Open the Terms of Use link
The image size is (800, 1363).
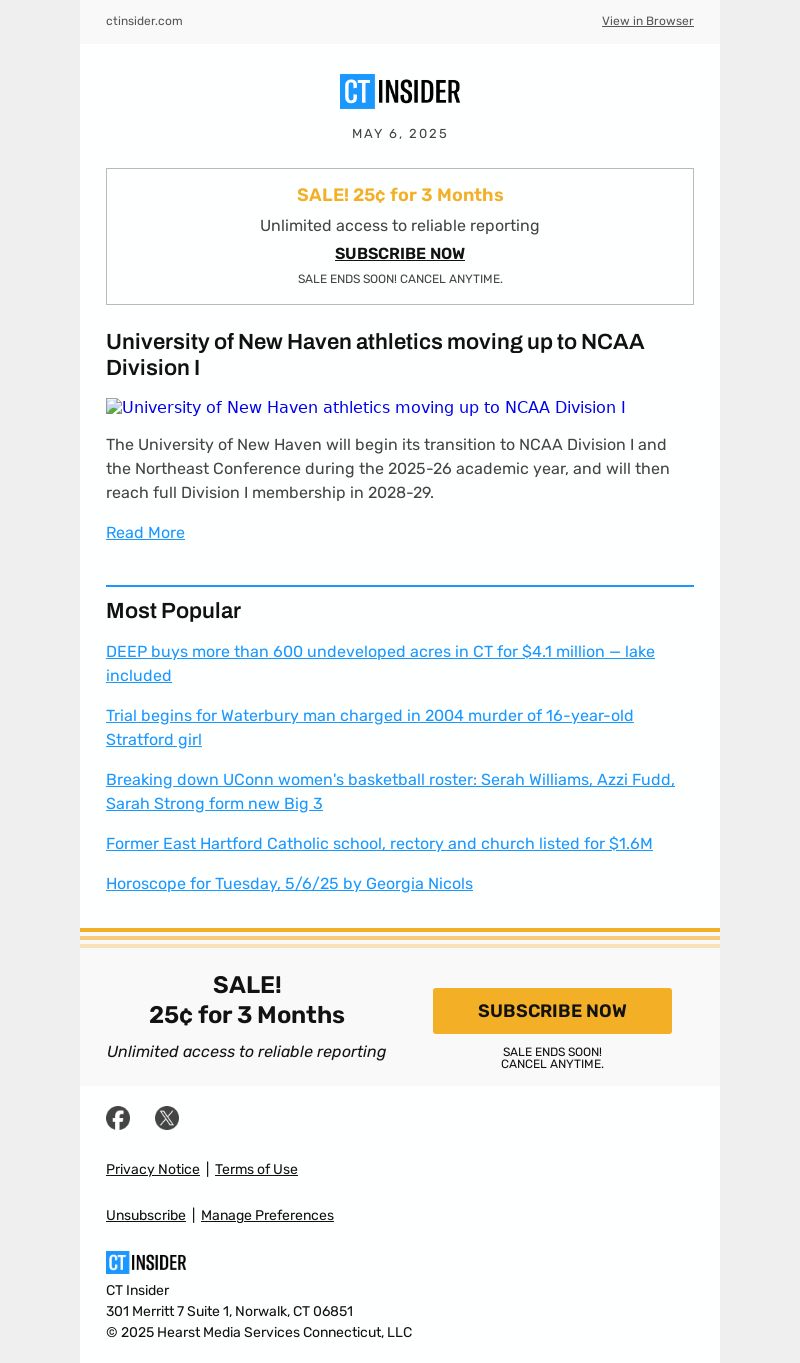(256, 1170)
